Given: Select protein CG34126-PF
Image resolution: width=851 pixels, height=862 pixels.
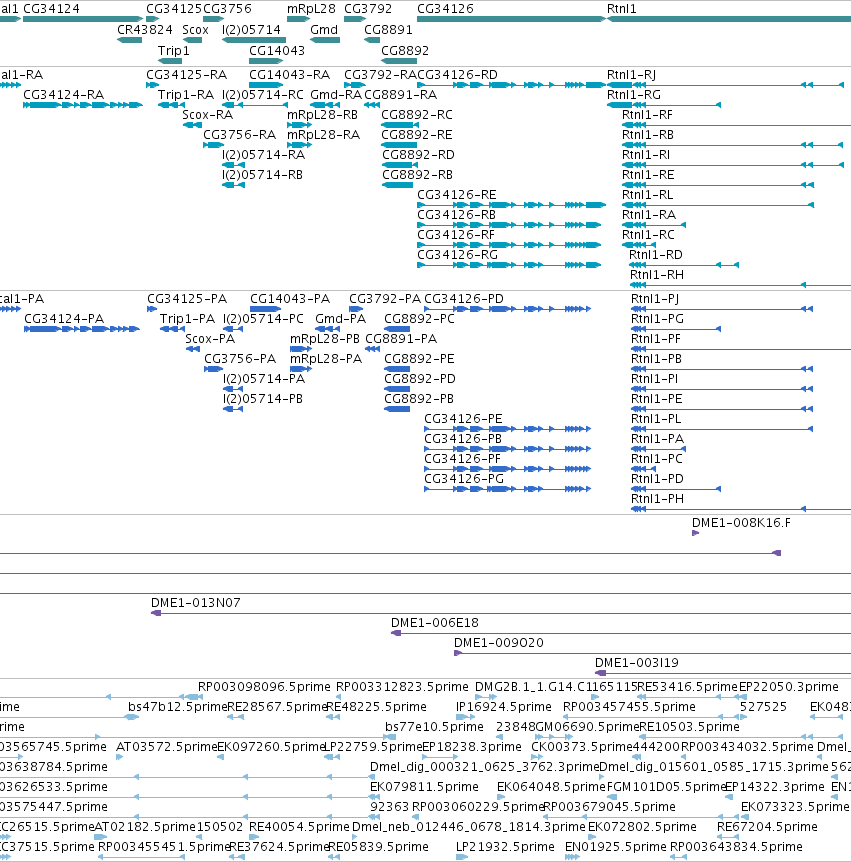Looking at the screenshot, I should click(462, 458).
